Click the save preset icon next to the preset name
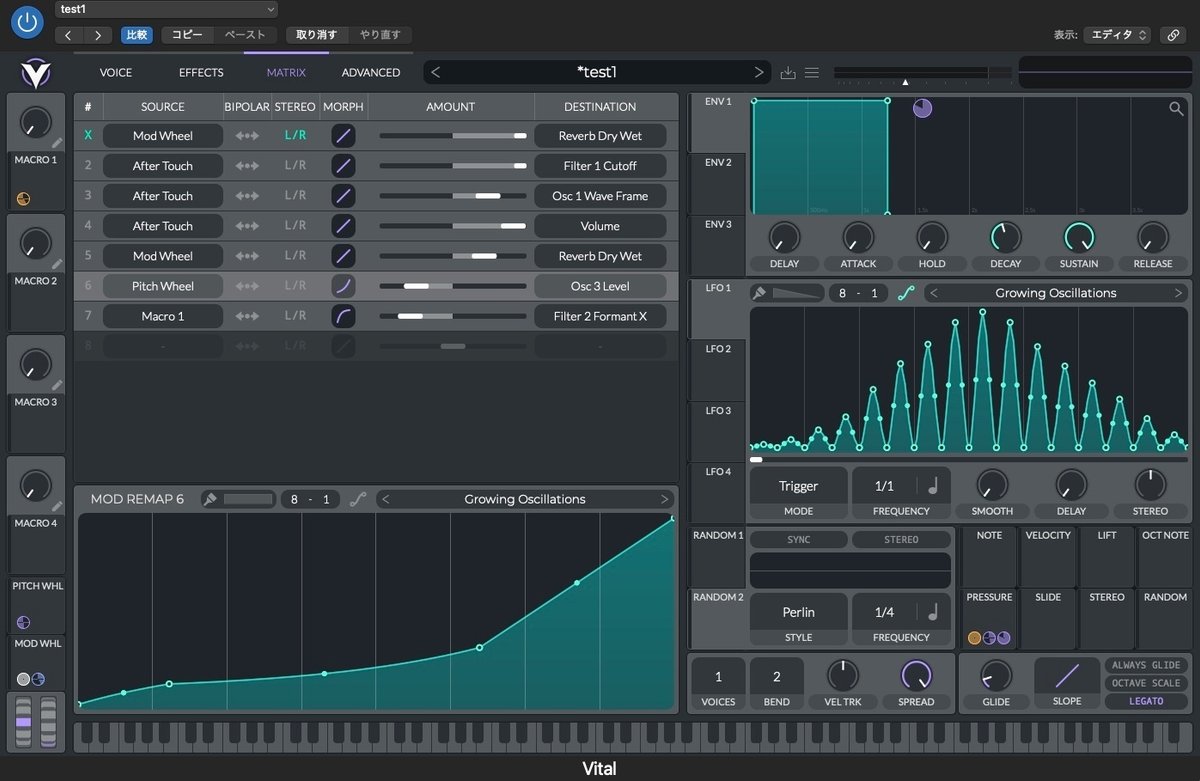 [788, 72]
